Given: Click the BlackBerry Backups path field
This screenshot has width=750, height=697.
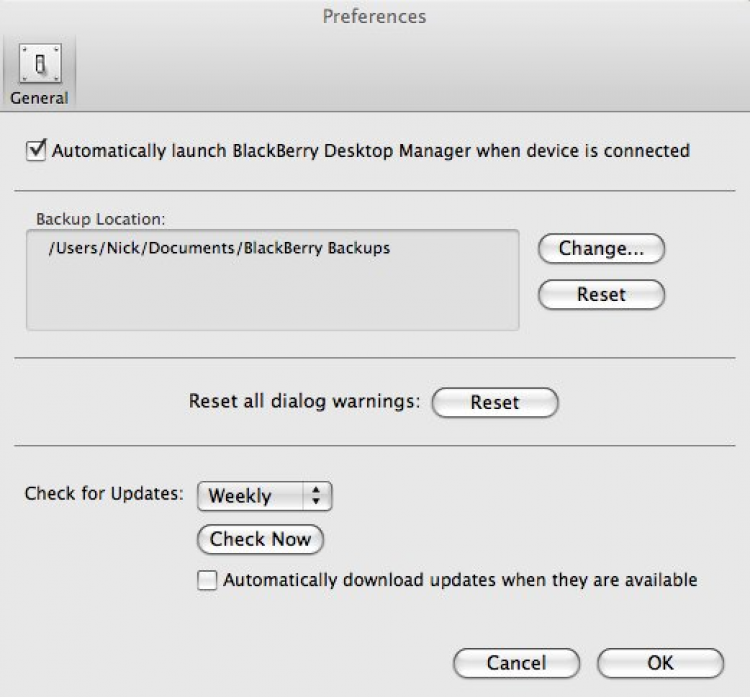Looking at the screenshot, I should pyautogui.click(x=273, y=280).
